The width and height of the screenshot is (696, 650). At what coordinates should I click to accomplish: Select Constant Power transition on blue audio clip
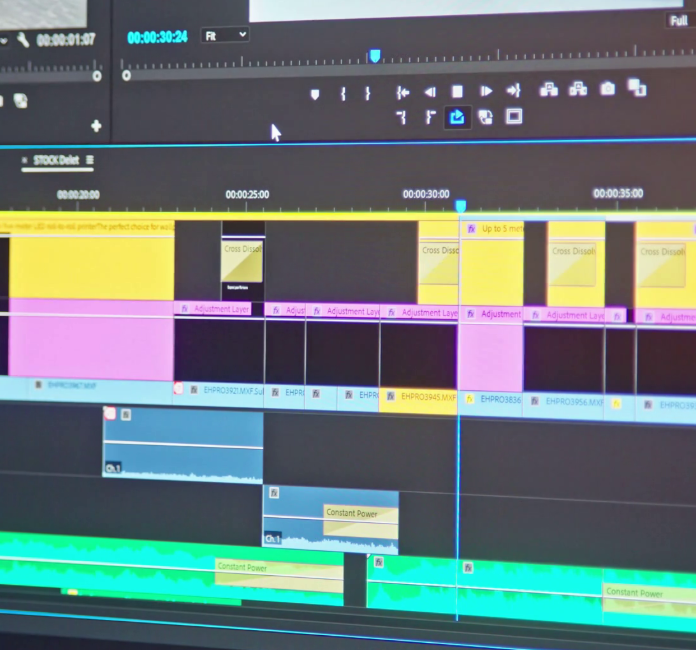point(360,520)
